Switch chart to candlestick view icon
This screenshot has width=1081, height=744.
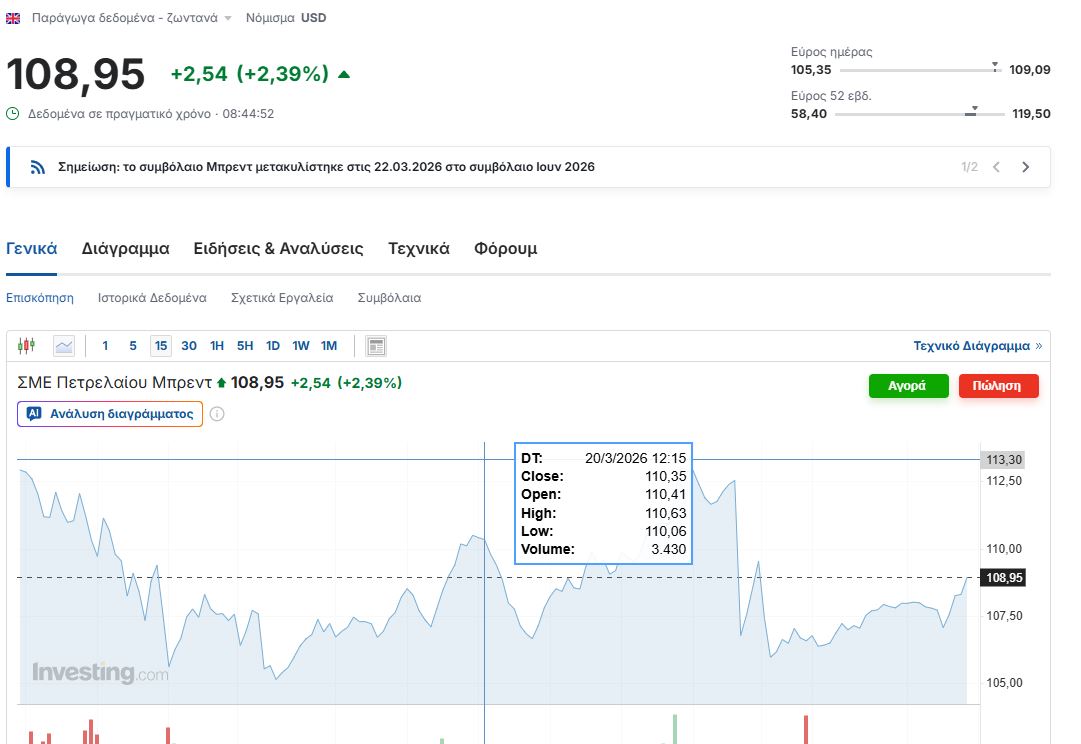(26, 346)
